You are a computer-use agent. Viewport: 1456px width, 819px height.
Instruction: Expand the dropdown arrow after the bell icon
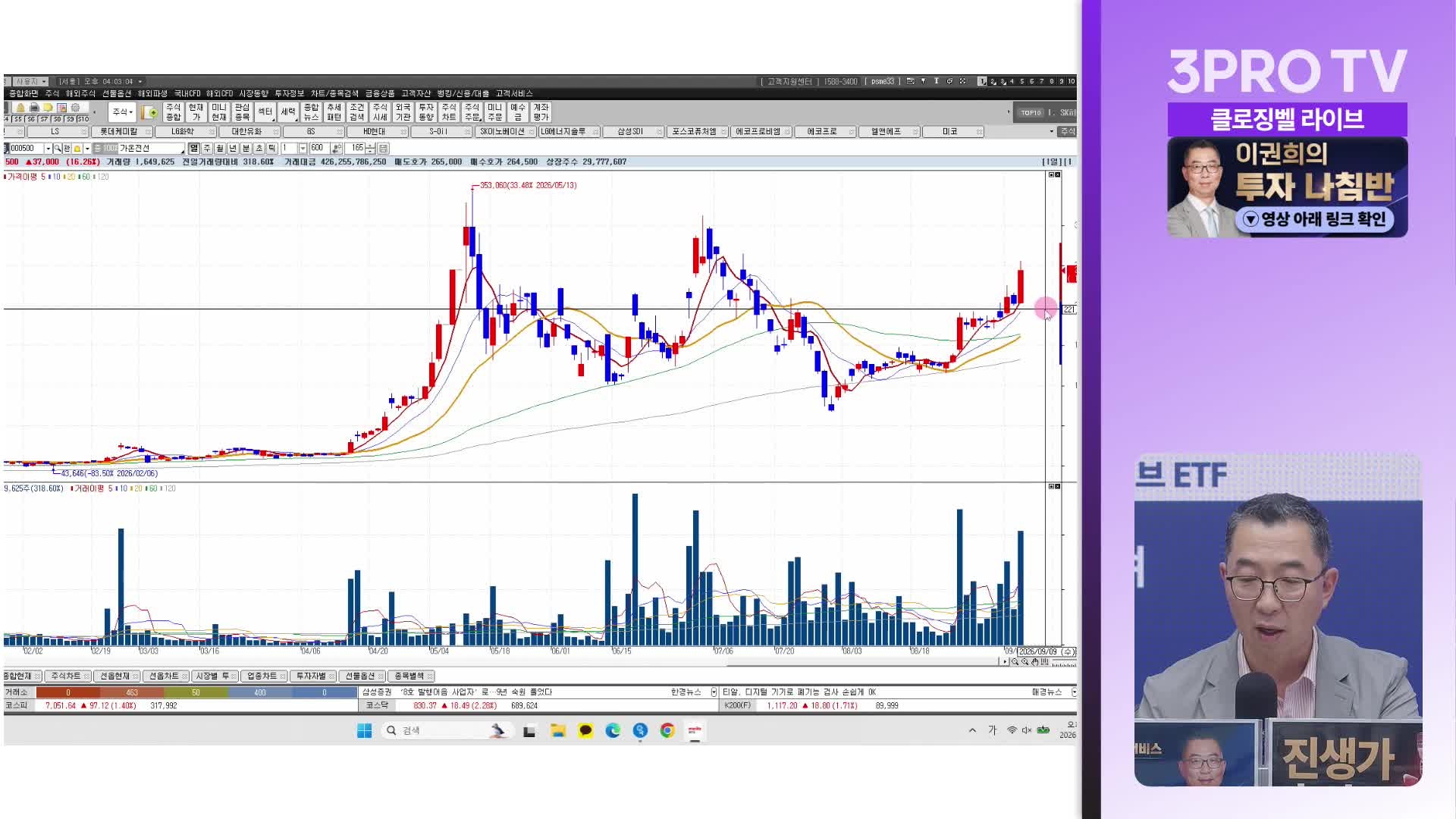[x=87, y=148]
